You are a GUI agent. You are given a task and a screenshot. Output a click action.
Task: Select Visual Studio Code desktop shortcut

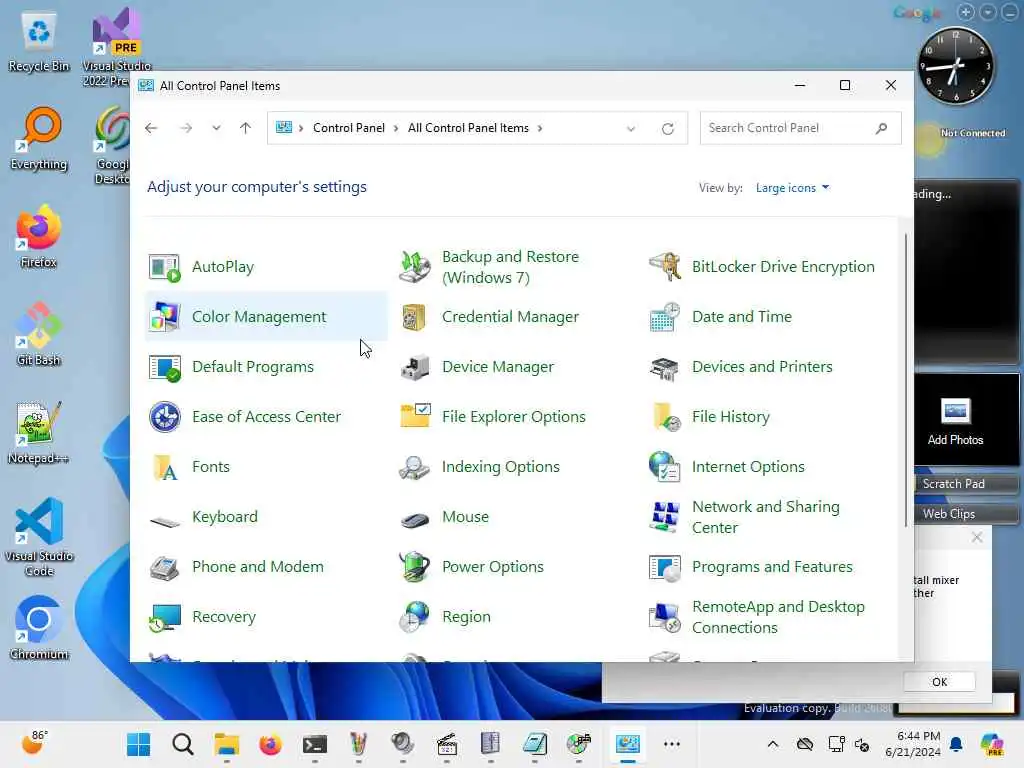click(39, 537)
